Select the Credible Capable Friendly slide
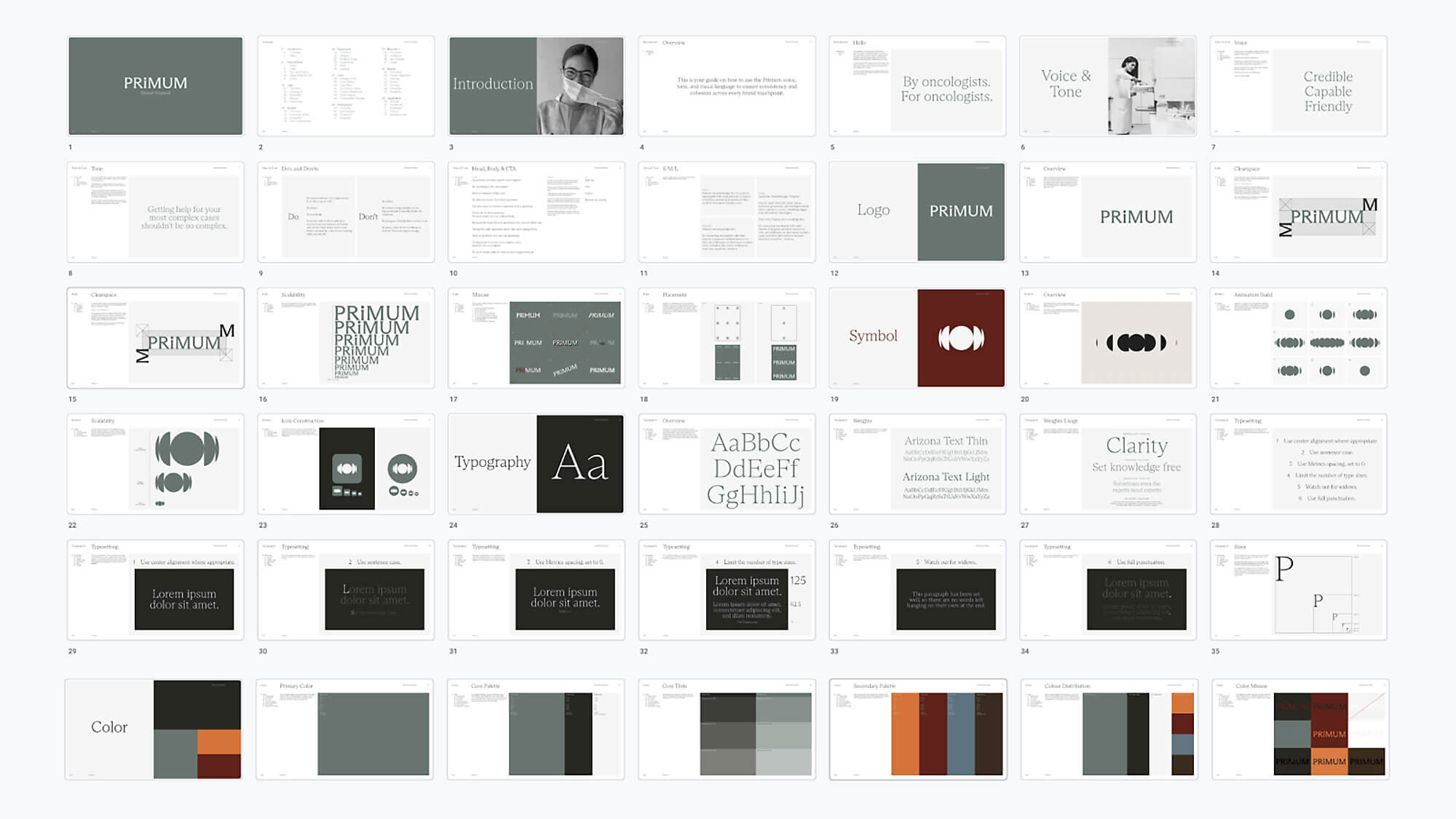The height and width of the screenshot is (819, 1456). (1299, 86)
